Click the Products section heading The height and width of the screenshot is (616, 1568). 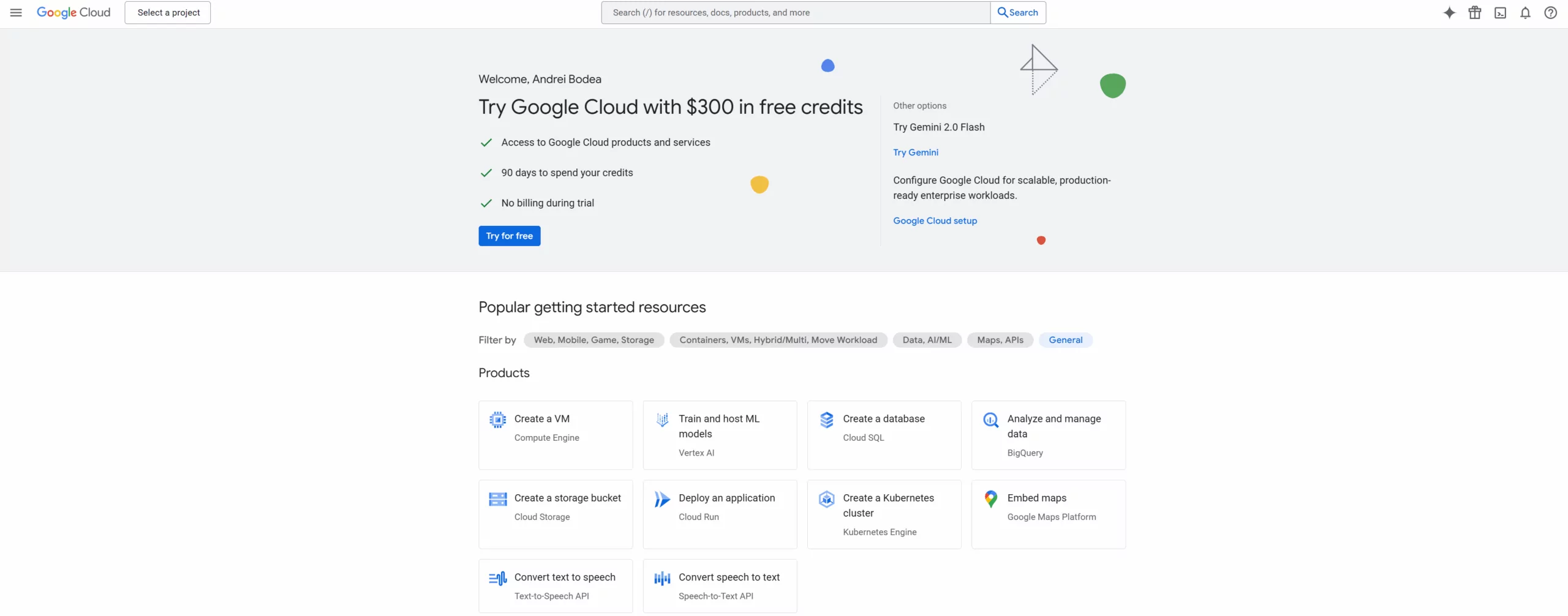(503, 373)
